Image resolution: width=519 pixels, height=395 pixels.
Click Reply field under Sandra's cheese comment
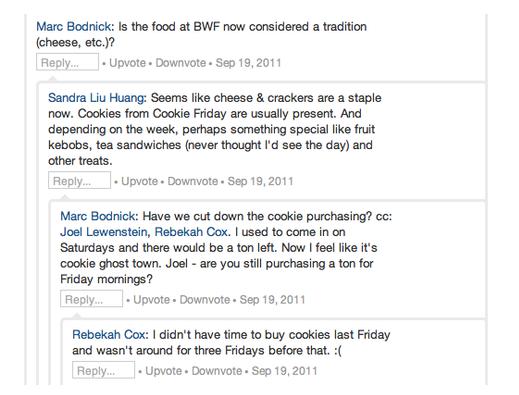tap(79, 180)
